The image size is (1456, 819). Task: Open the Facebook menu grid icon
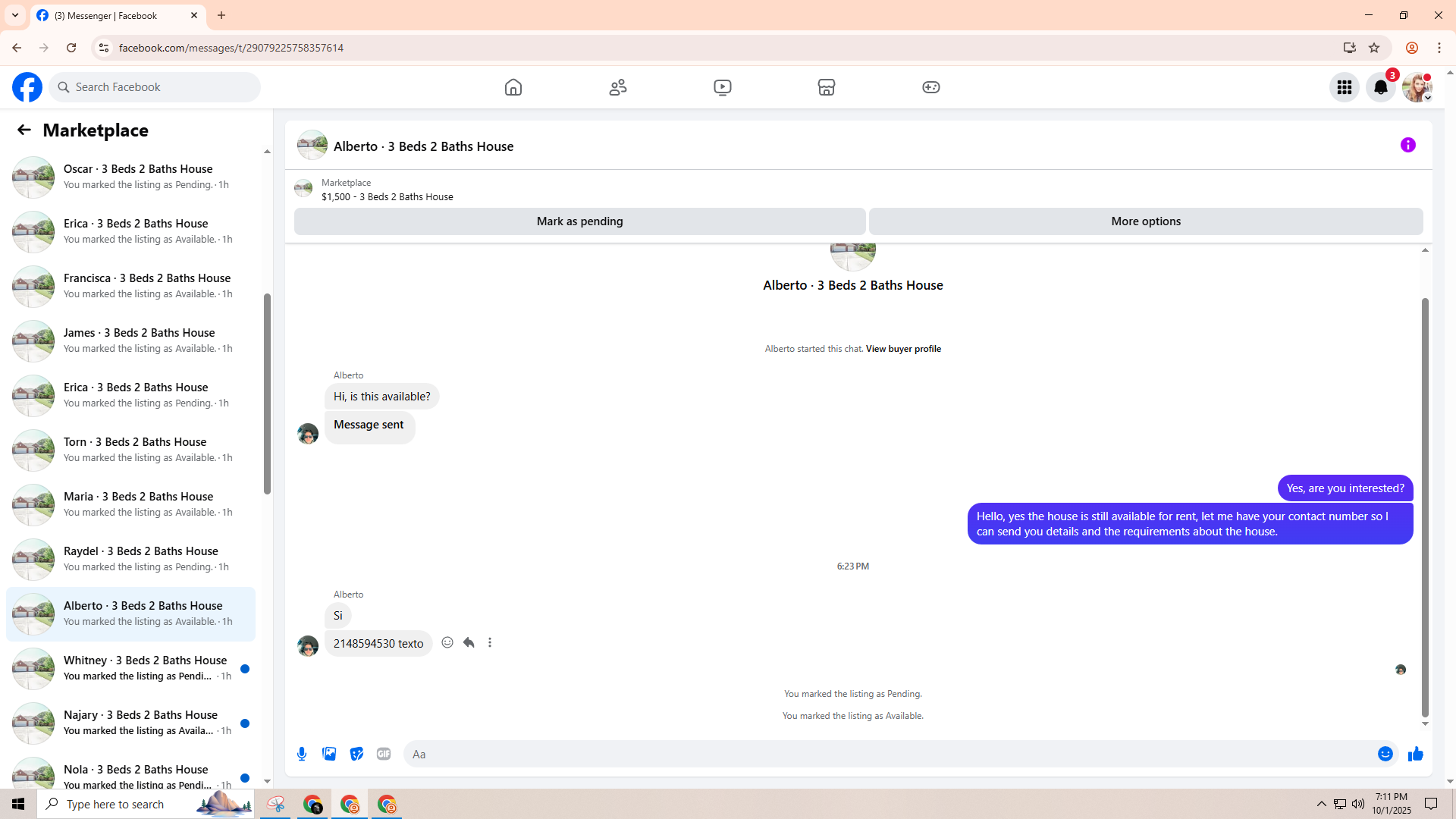[x=1345, y=87]
